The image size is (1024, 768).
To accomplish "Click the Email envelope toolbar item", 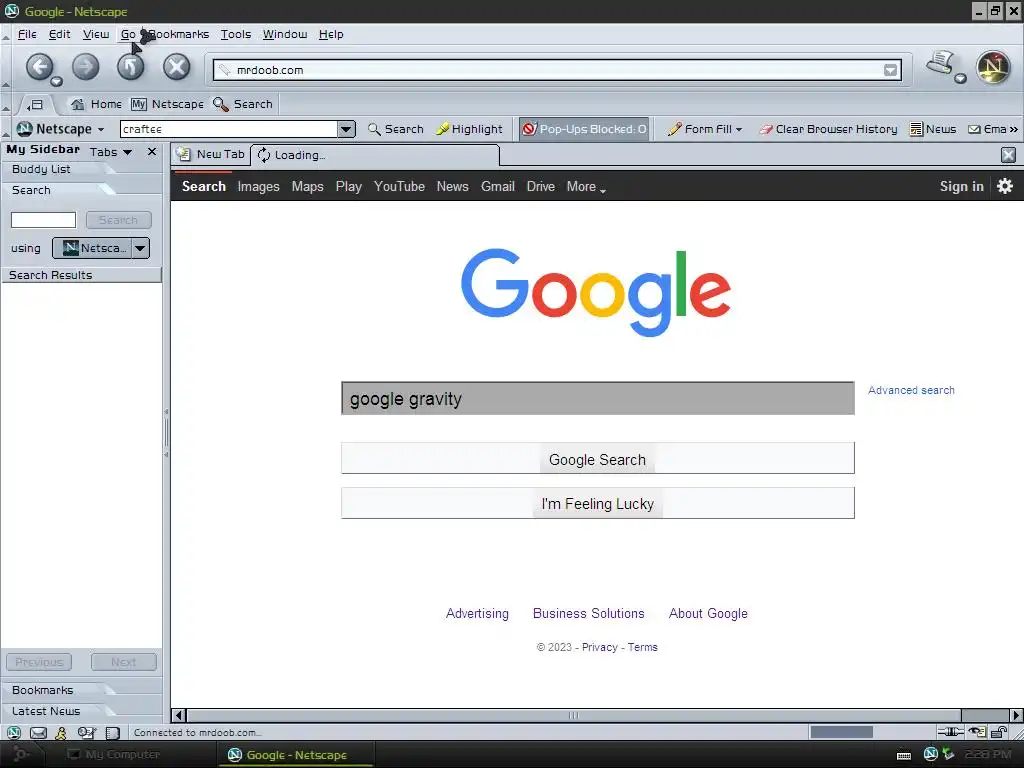I will [x=987, y=129].
